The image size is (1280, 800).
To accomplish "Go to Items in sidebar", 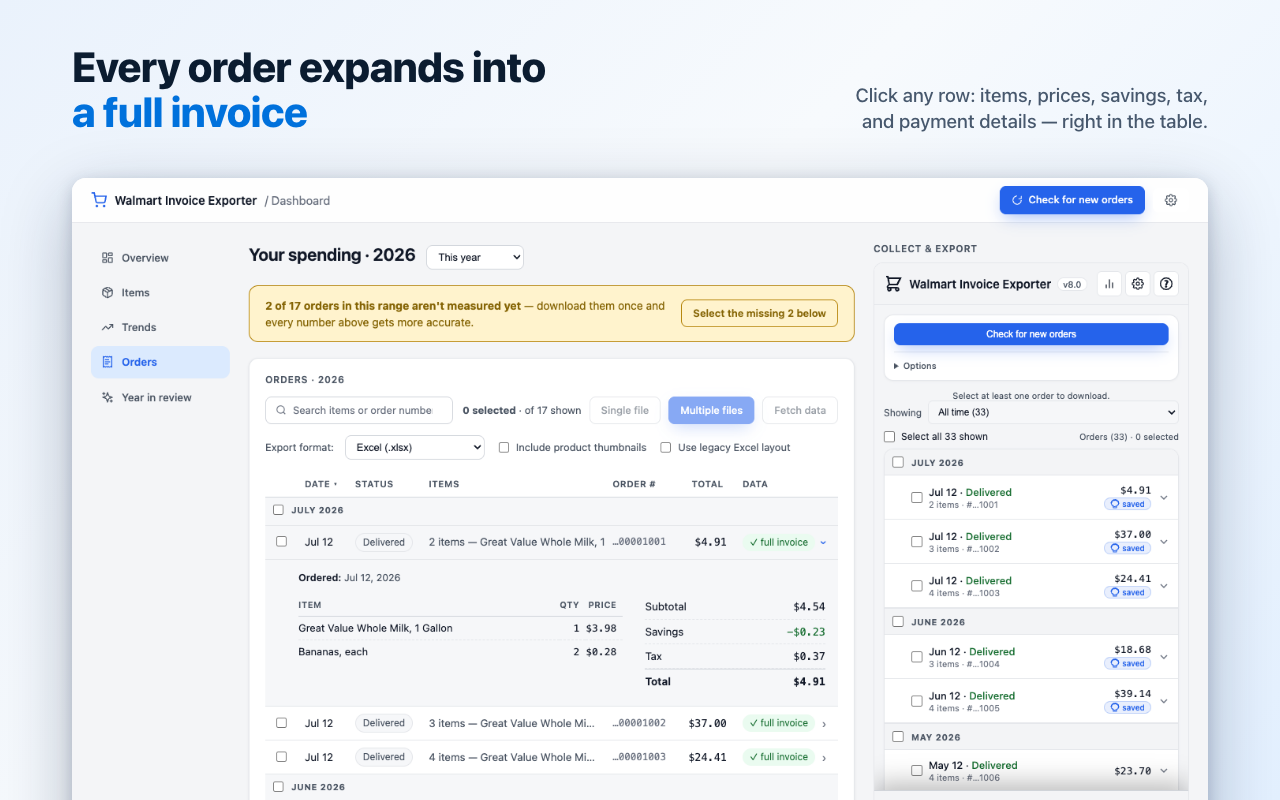I will click(160, 293).
